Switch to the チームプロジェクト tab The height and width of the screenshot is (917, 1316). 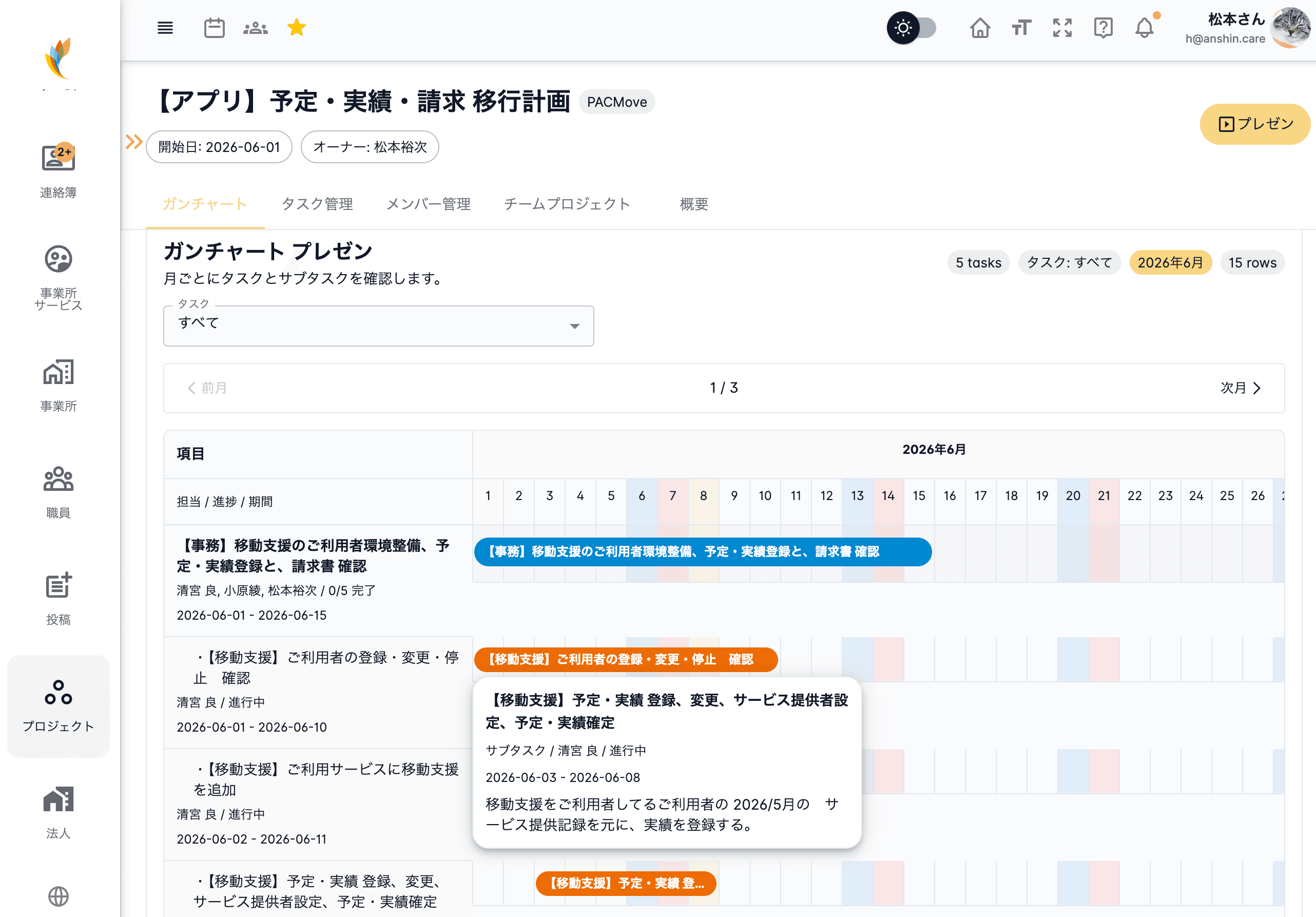coord(567,204)
